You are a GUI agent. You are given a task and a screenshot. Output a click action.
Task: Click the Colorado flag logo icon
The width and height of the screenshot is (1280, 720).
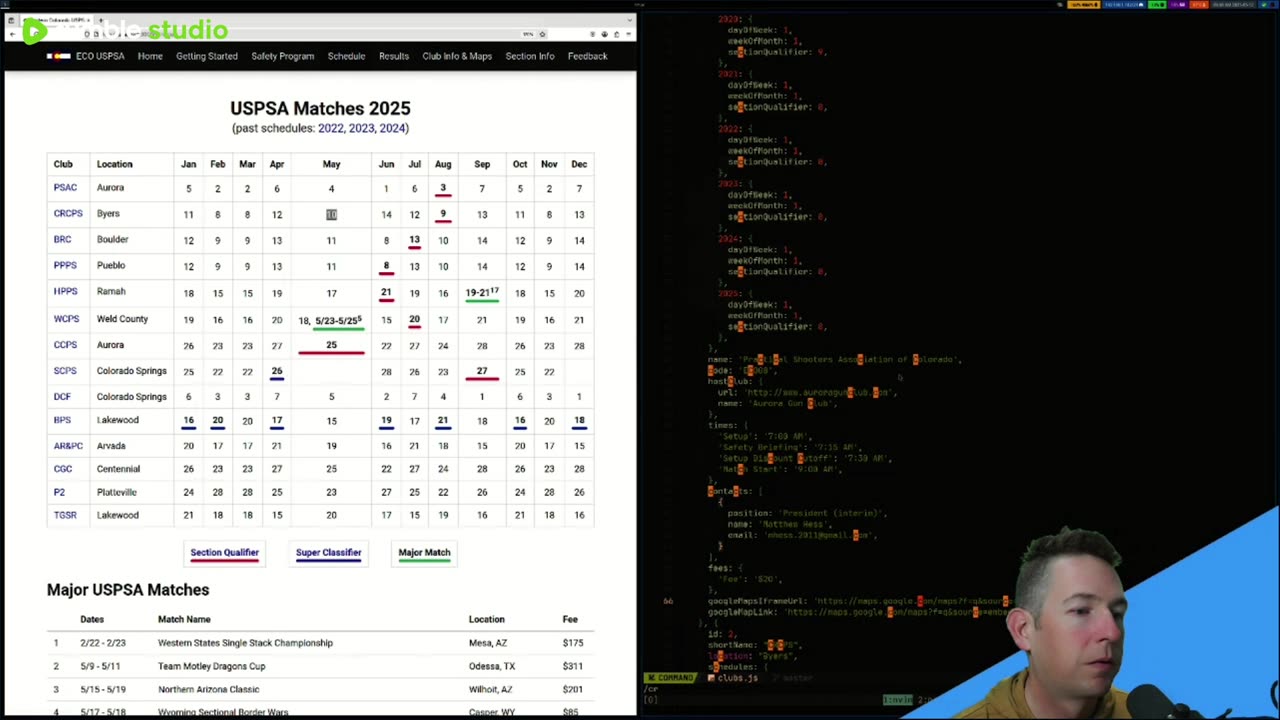(x=60, y=56)
